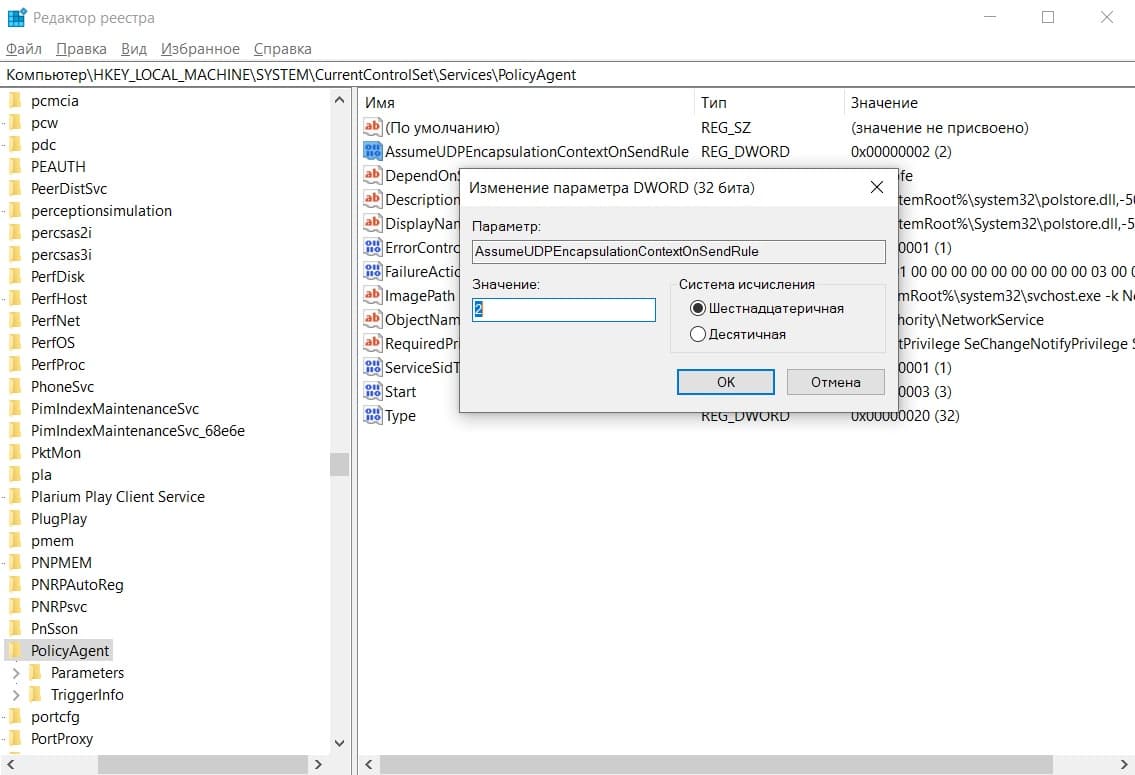Click the Type DWORD value icon
The width and height of the screenshot is (1135, 775).
tap(372, 416)
